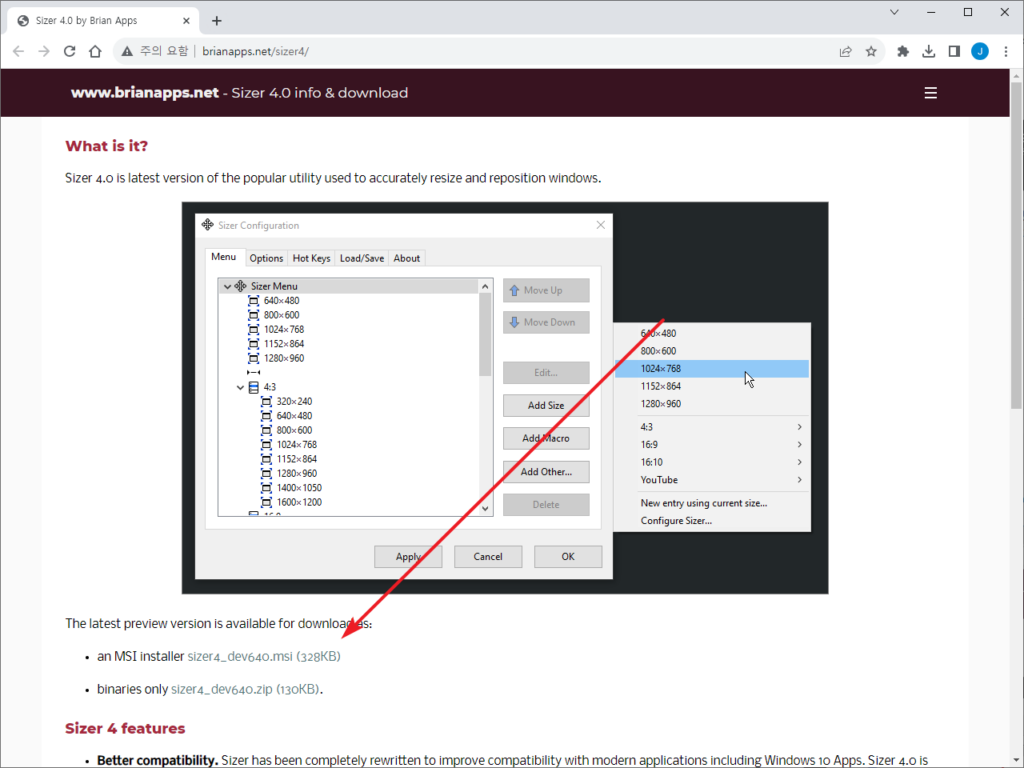Click the Share this page icon
Screen dimensions: 1024x768
click(845, 51)
